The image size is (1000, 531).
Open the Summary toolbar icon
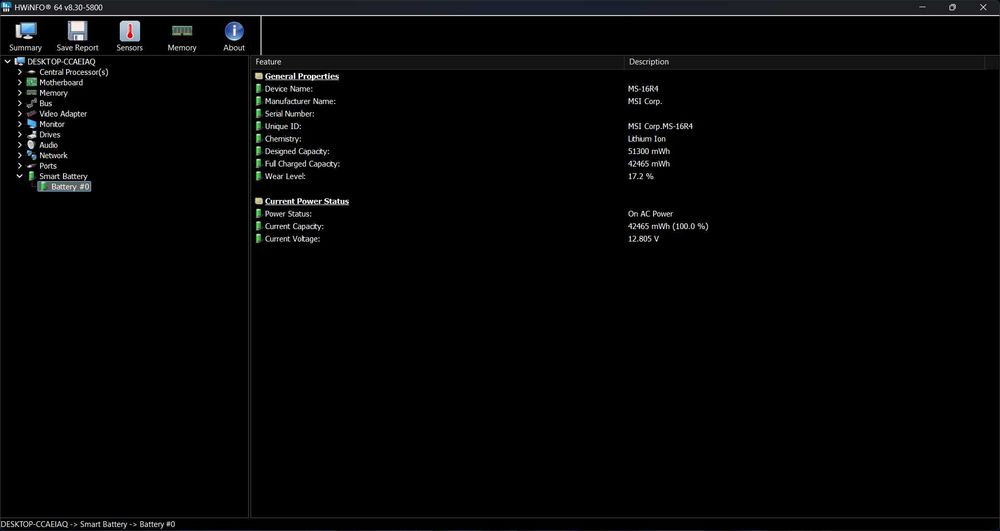26,31
